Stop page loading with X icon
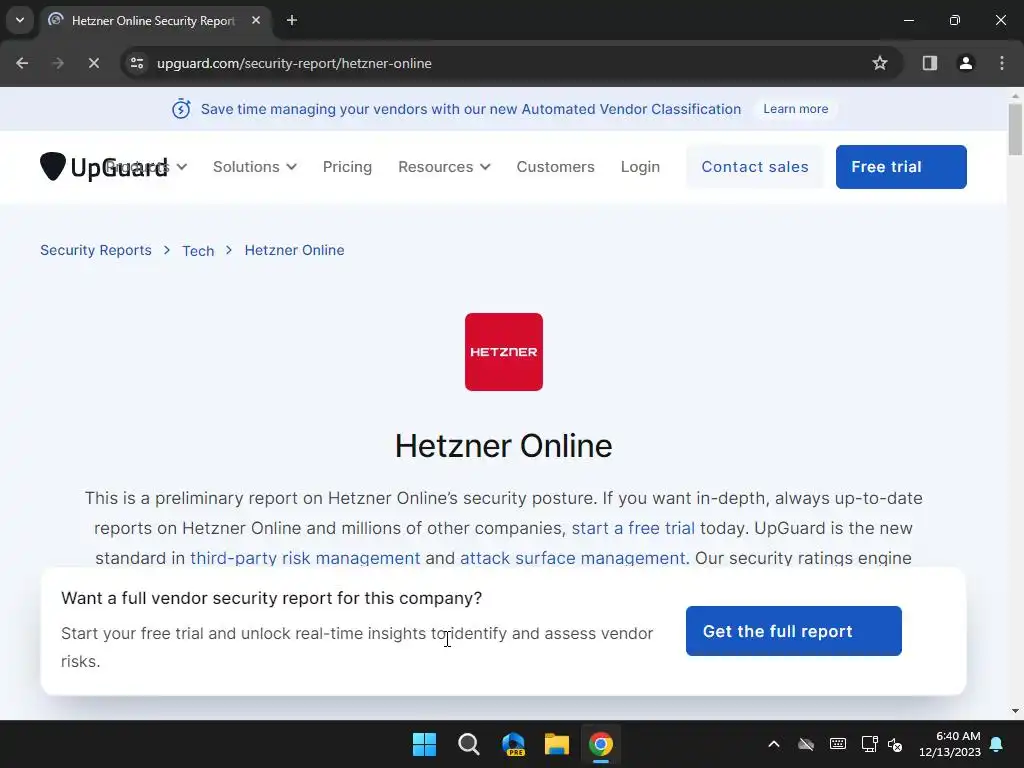Viewport: 1024px width, 768px height. pos(94,63)
